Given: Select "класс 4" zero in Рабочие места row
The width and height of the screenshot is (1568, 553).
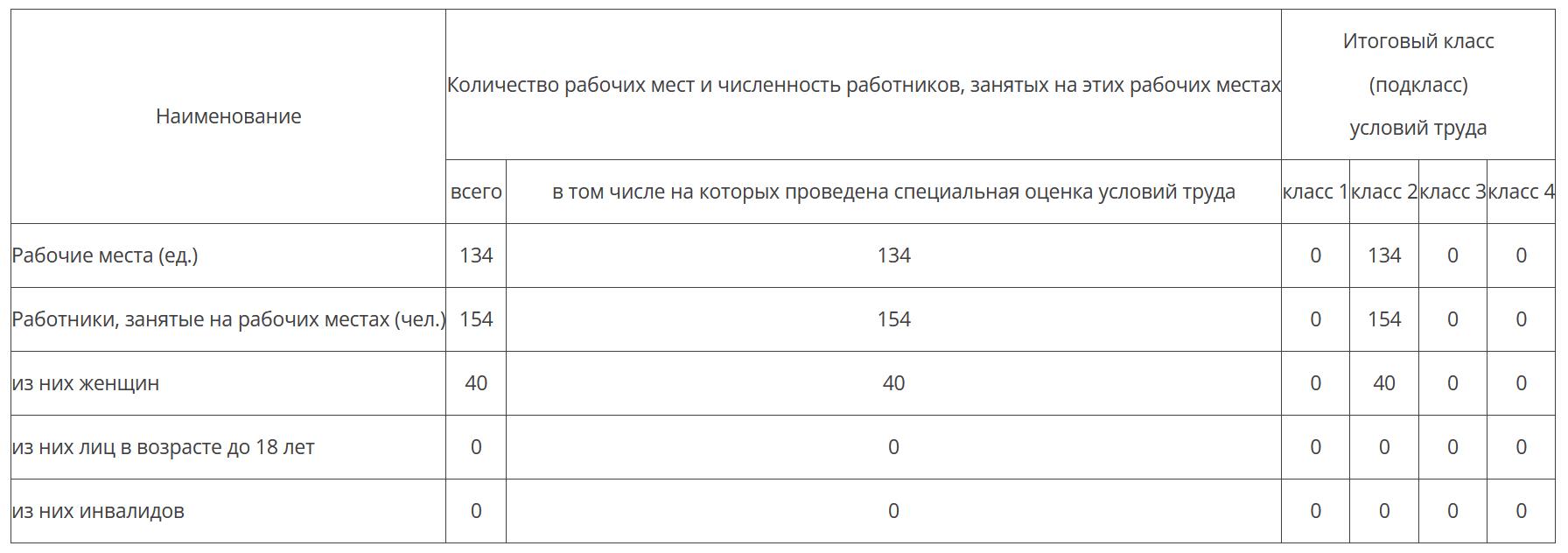Looking at the screenshot, I should [x=1521, y=255].
